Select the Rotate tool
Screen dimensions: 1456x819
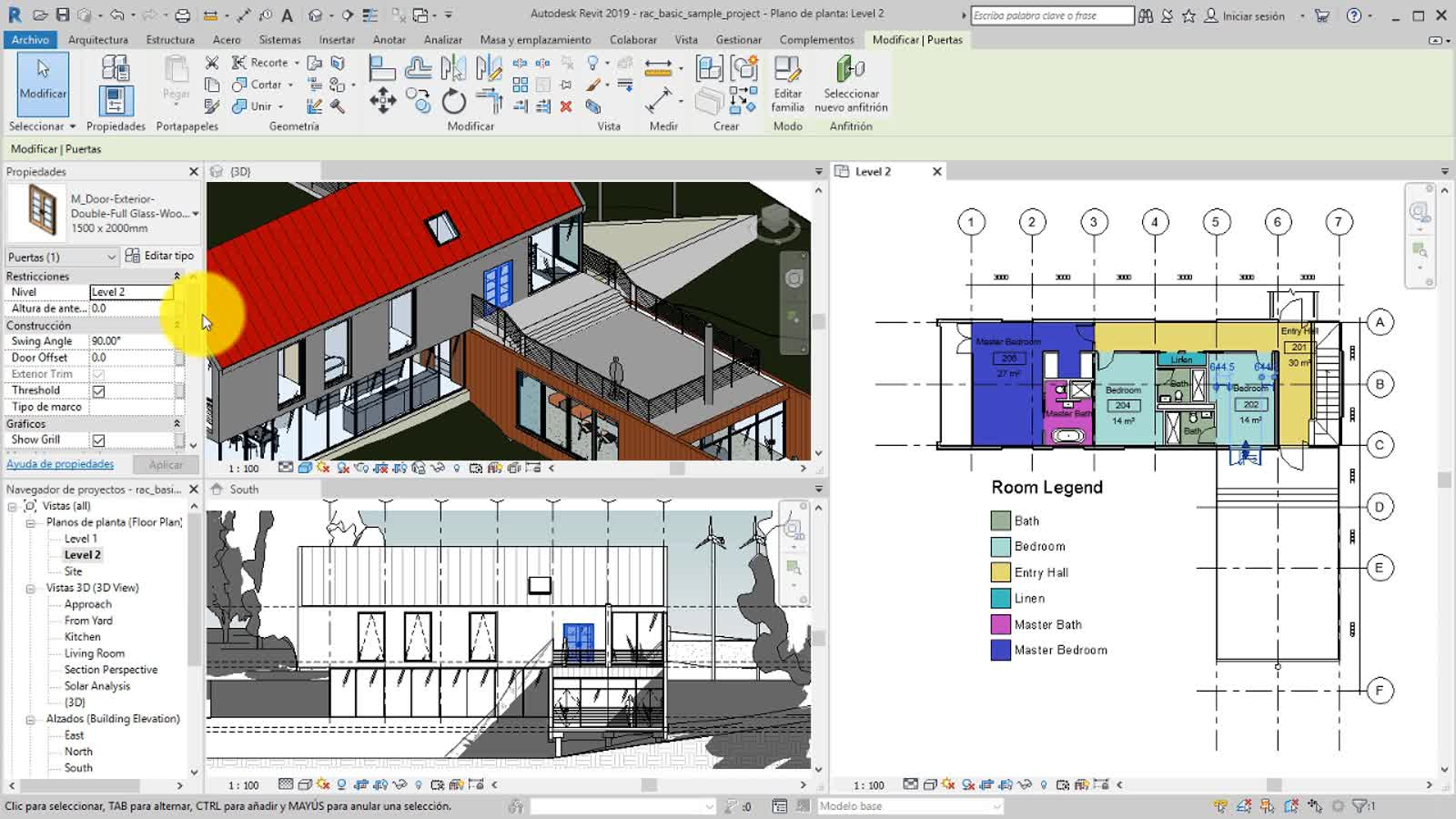coord(454,103)
